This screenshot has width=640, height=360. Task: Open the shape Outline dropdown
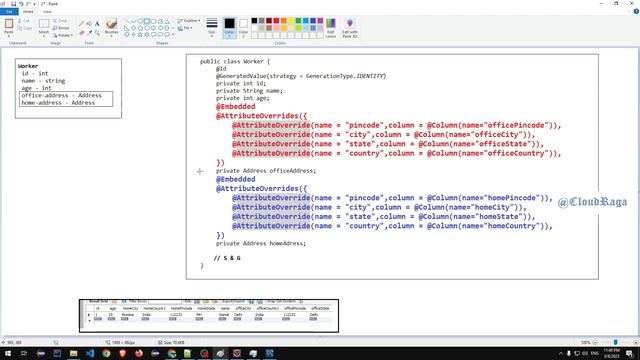(x=189, y=20)
